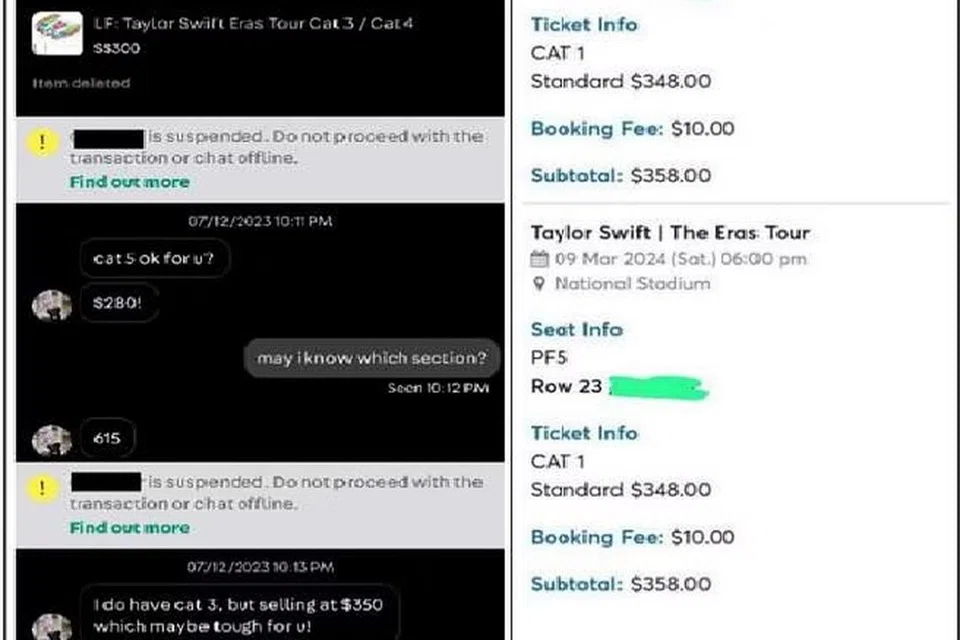Select the 'may i know which section?' message bubble

[372, 358]
